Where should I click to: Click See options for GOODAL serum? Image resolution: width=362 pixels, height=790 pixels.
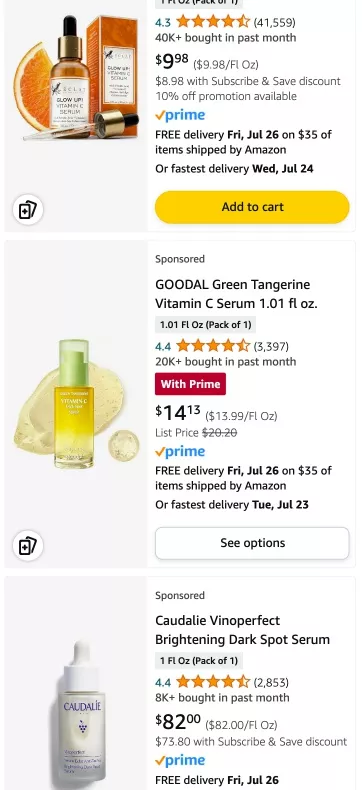pos(252,543)
